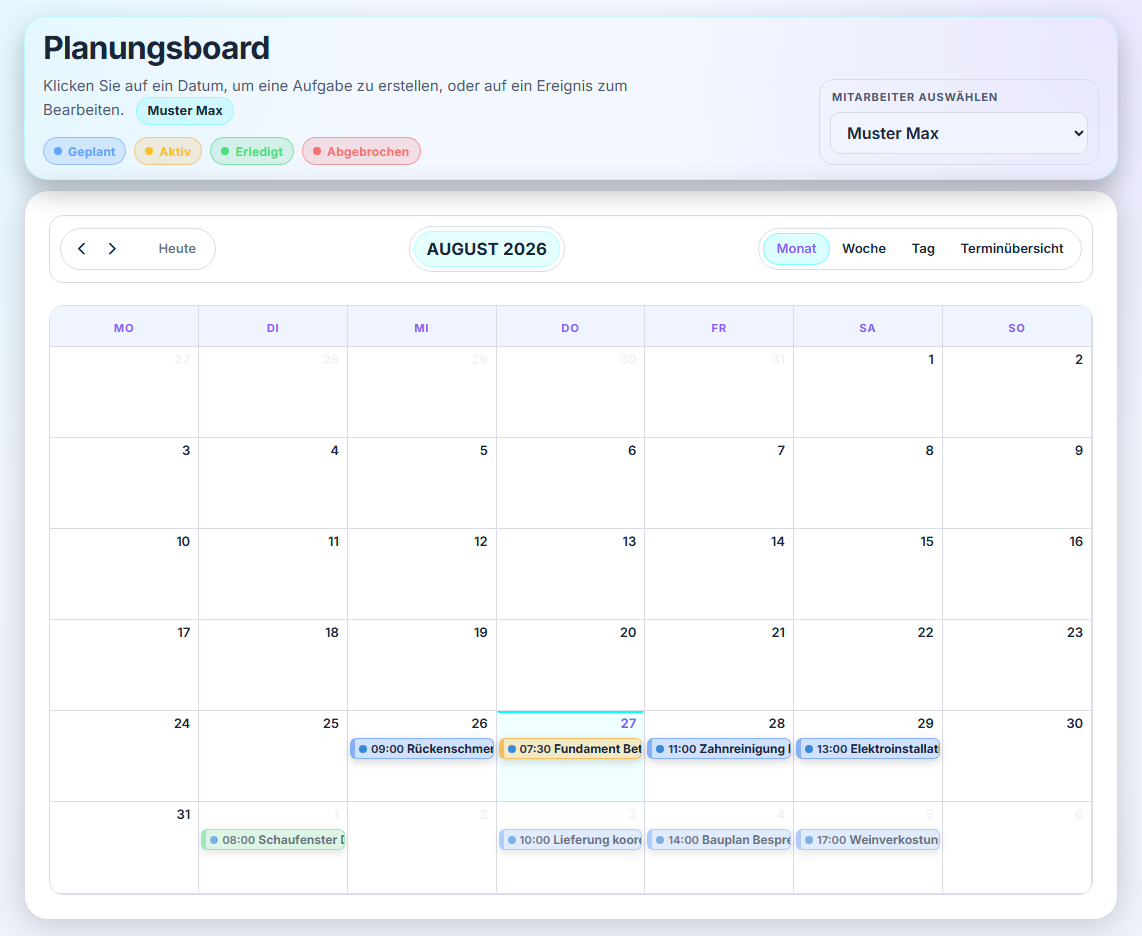Select August 16 date cell
The width and height of the screenshot is (1142, 936).
(x=1017, y=574)
